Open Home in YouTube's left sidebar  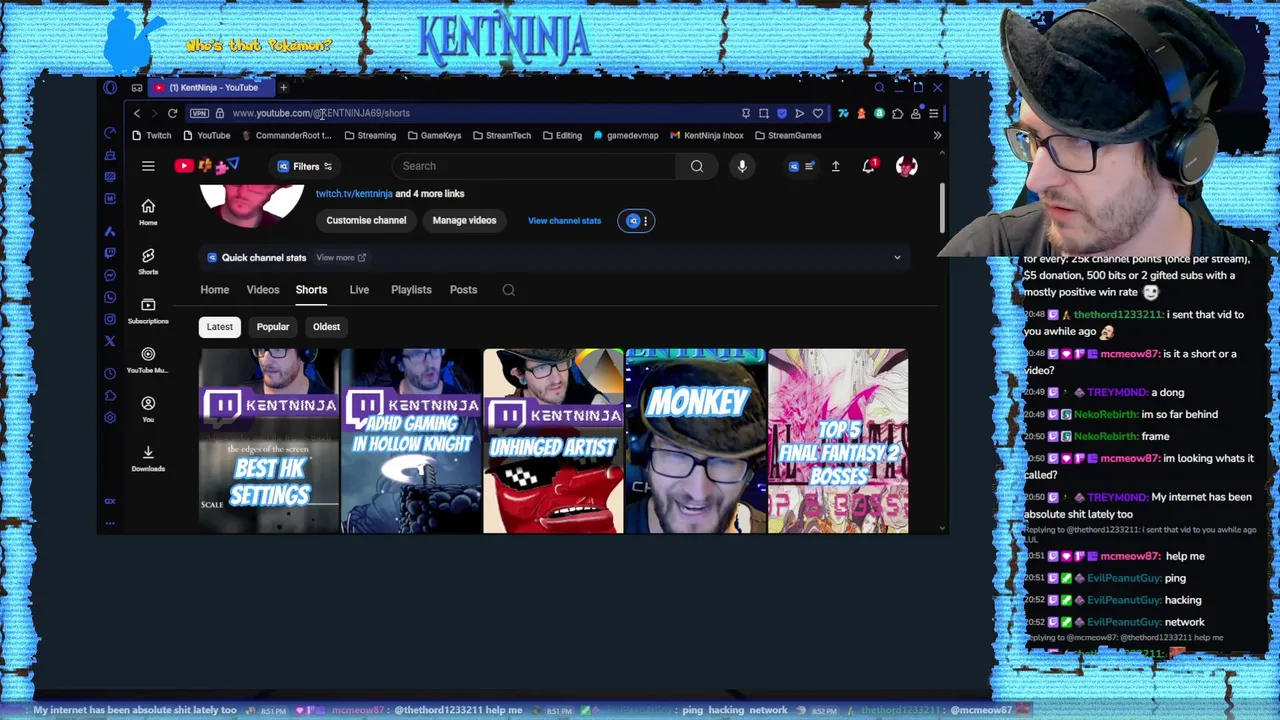(148, 211)
